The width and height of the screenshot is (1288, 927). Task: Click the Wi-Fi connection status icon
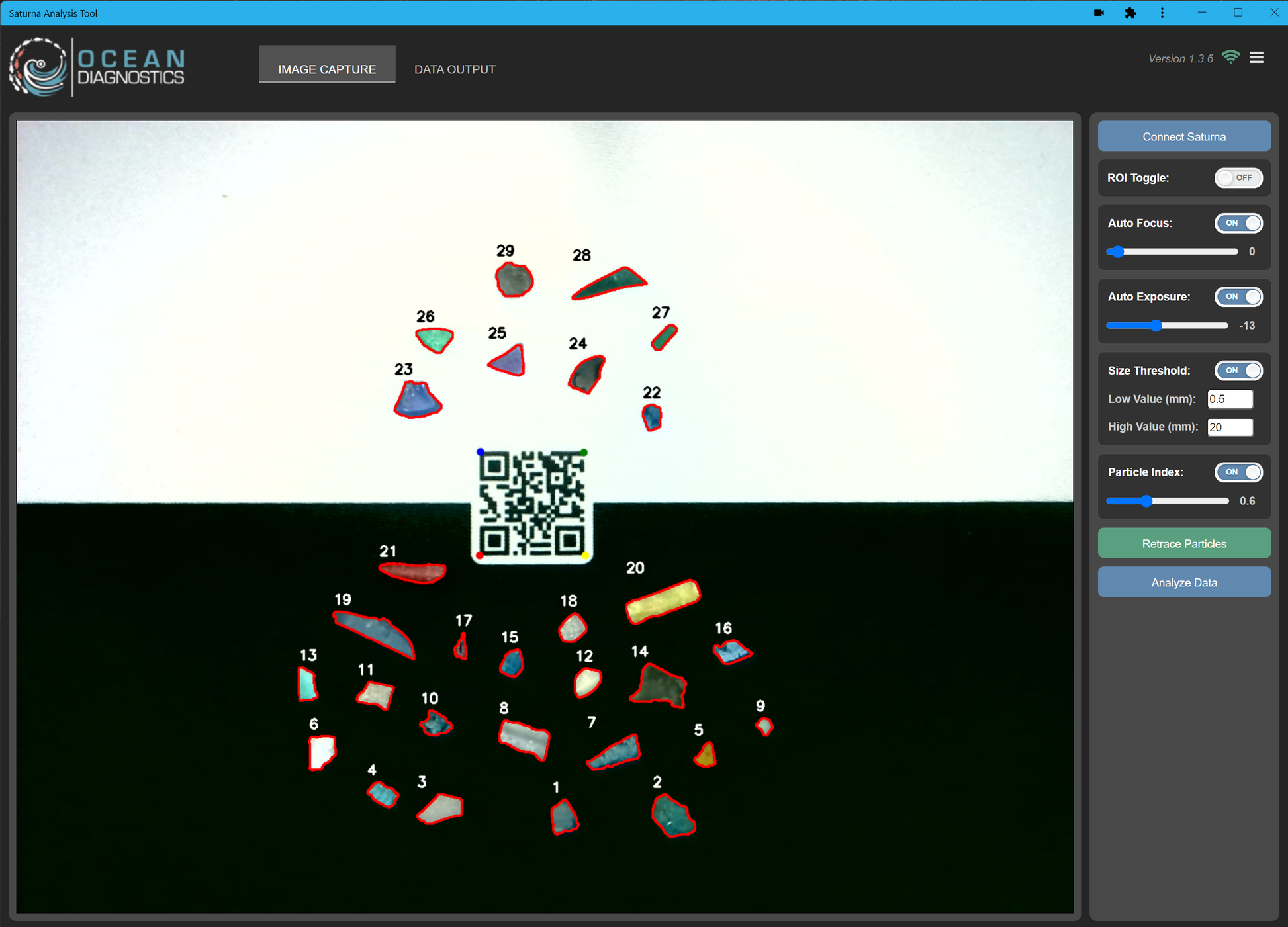tap(1230, 58)
